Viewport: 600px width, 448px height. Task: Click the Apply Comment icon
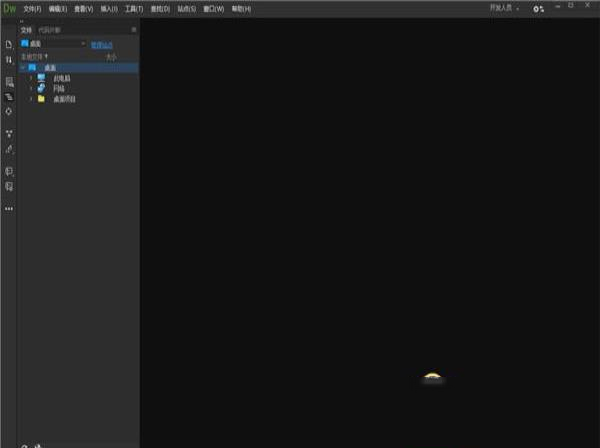coord(9,171)
